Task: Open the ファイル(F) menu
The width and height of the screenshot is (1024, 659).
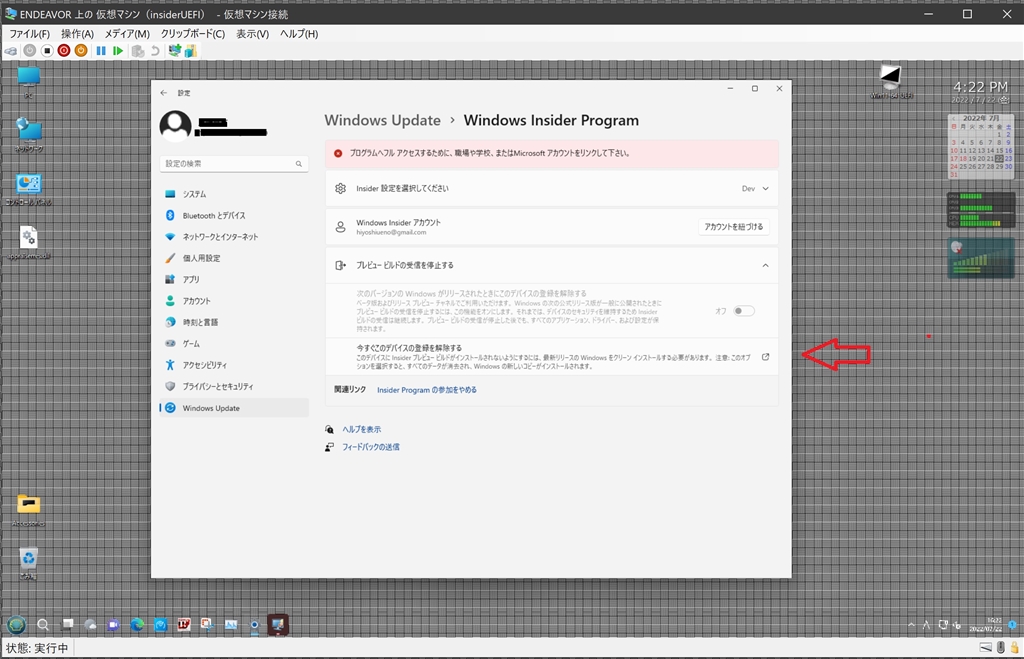Action: coord(29,34)
